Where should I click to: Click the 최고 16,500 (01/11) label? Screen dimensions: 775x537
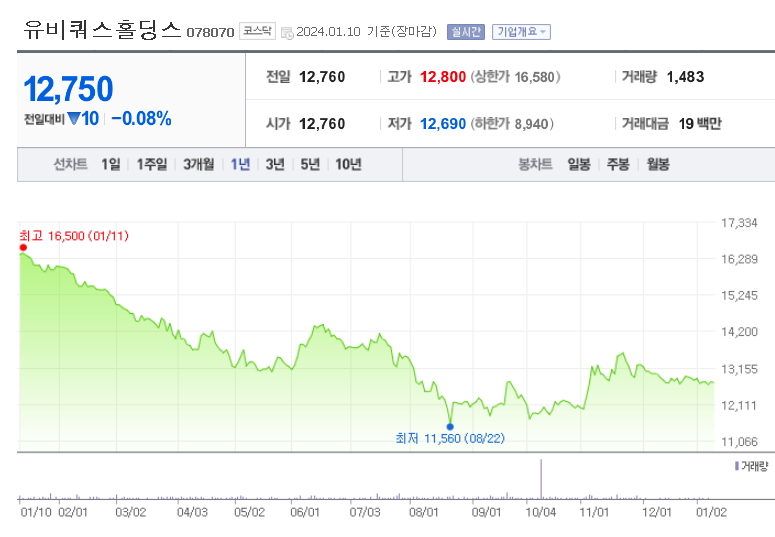[74, 236]
